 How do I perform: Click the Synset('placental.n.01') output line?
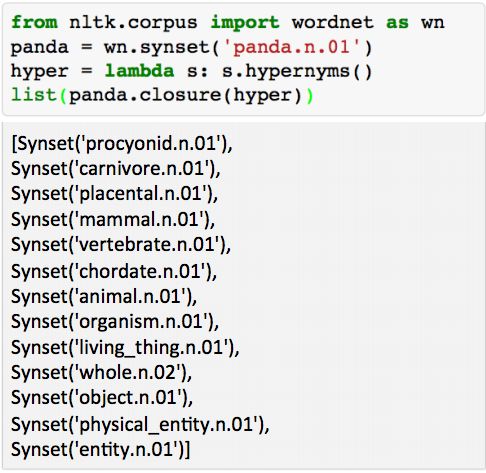[x=114, y=194]
